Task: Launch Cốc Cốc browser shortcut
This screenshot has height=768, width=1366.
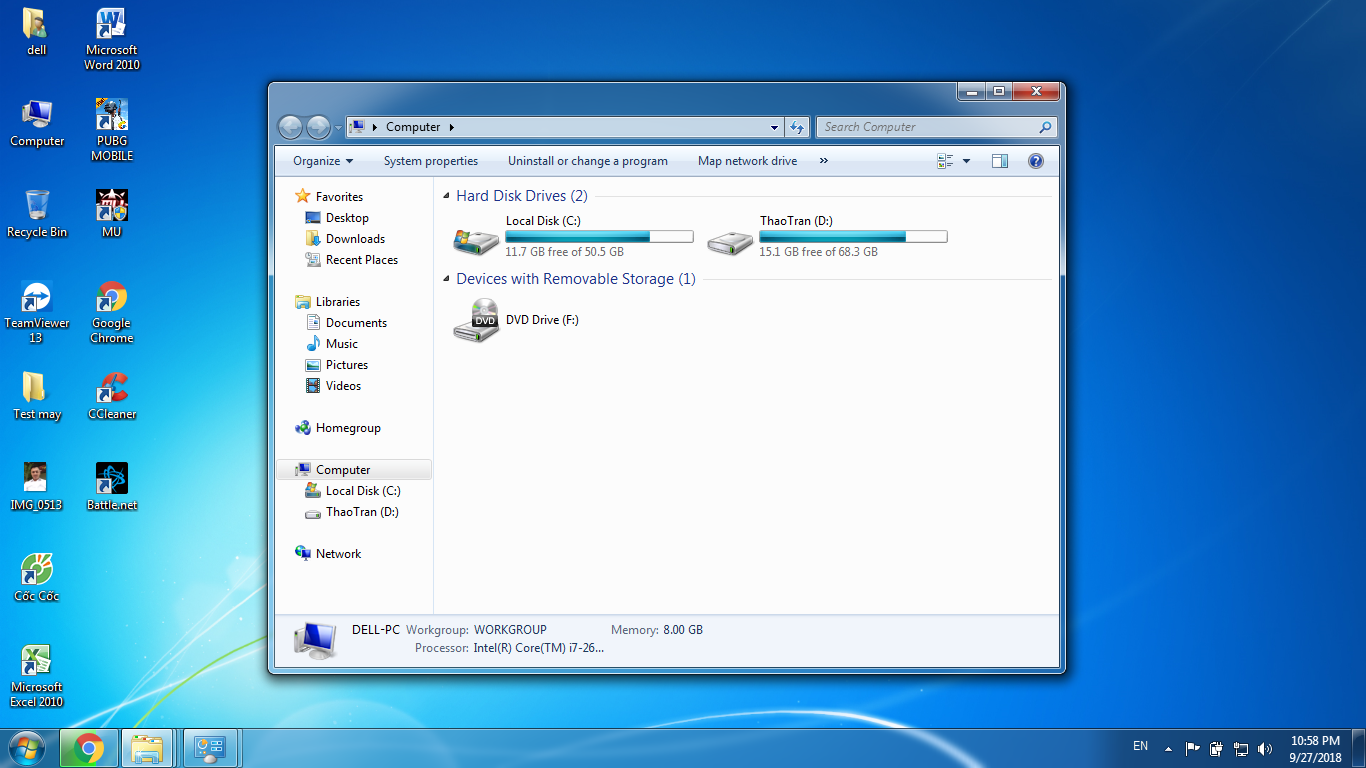Action: coord(37,578)
